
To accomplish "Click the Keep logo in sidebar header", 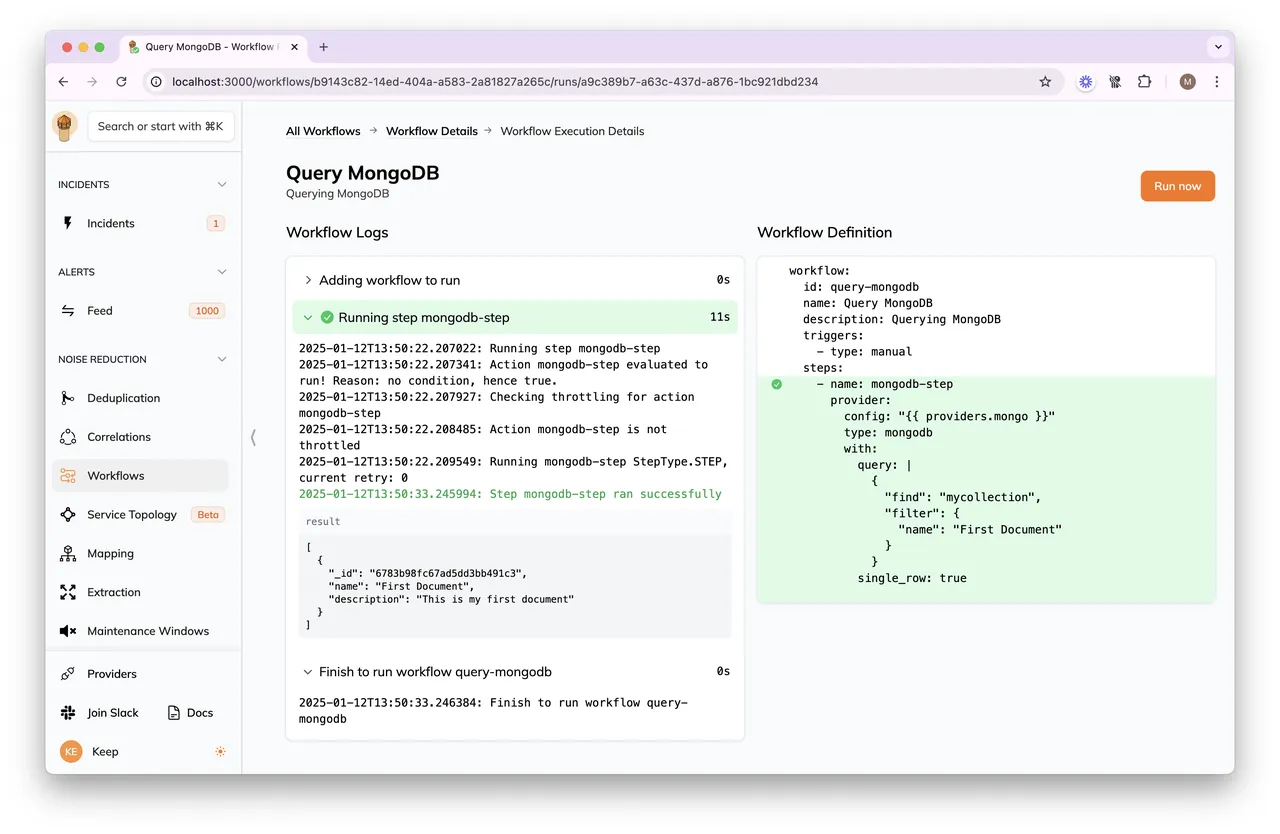I will (65, 126).
